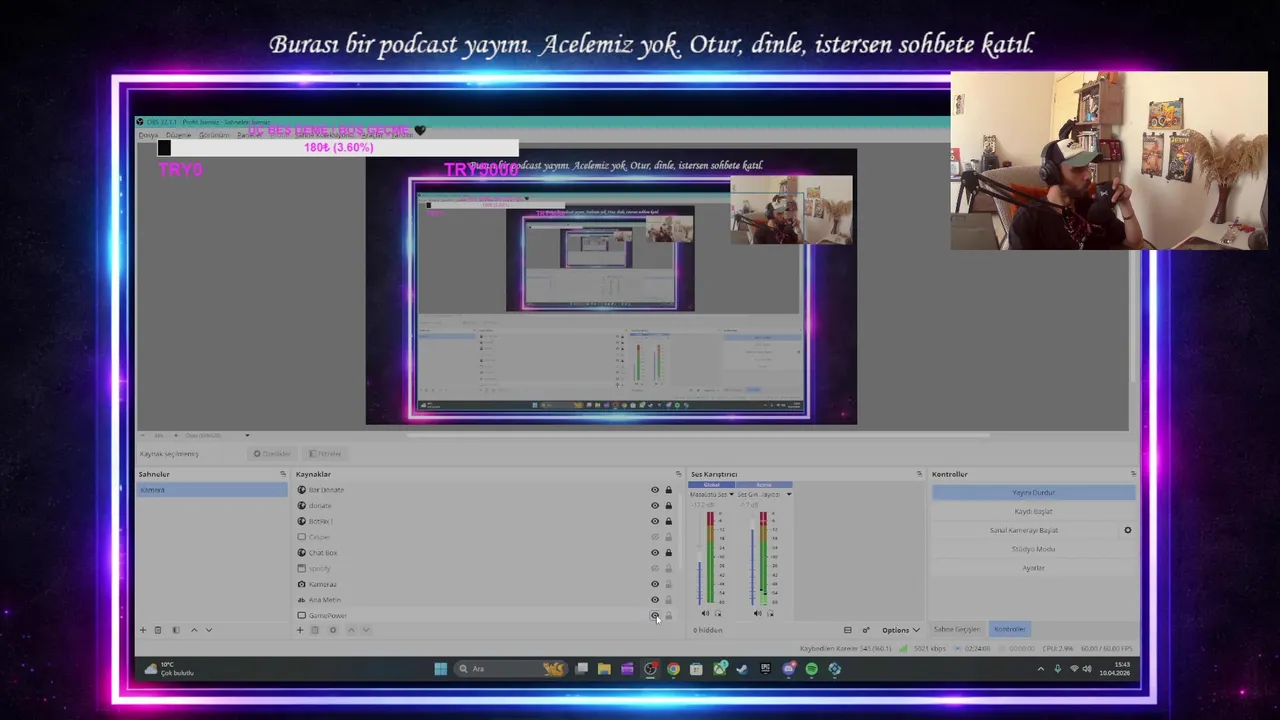Select the Global mixer tab
This screenshot has width=1280, height=720.
point(711,484)
